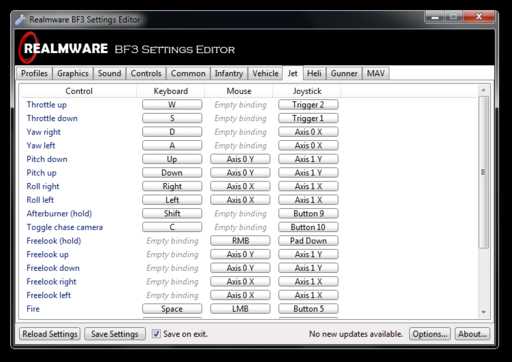Viewport: 512px width, 362px height.
Task: Toggle the Save on exit checkbox
Action: point(156,334)
